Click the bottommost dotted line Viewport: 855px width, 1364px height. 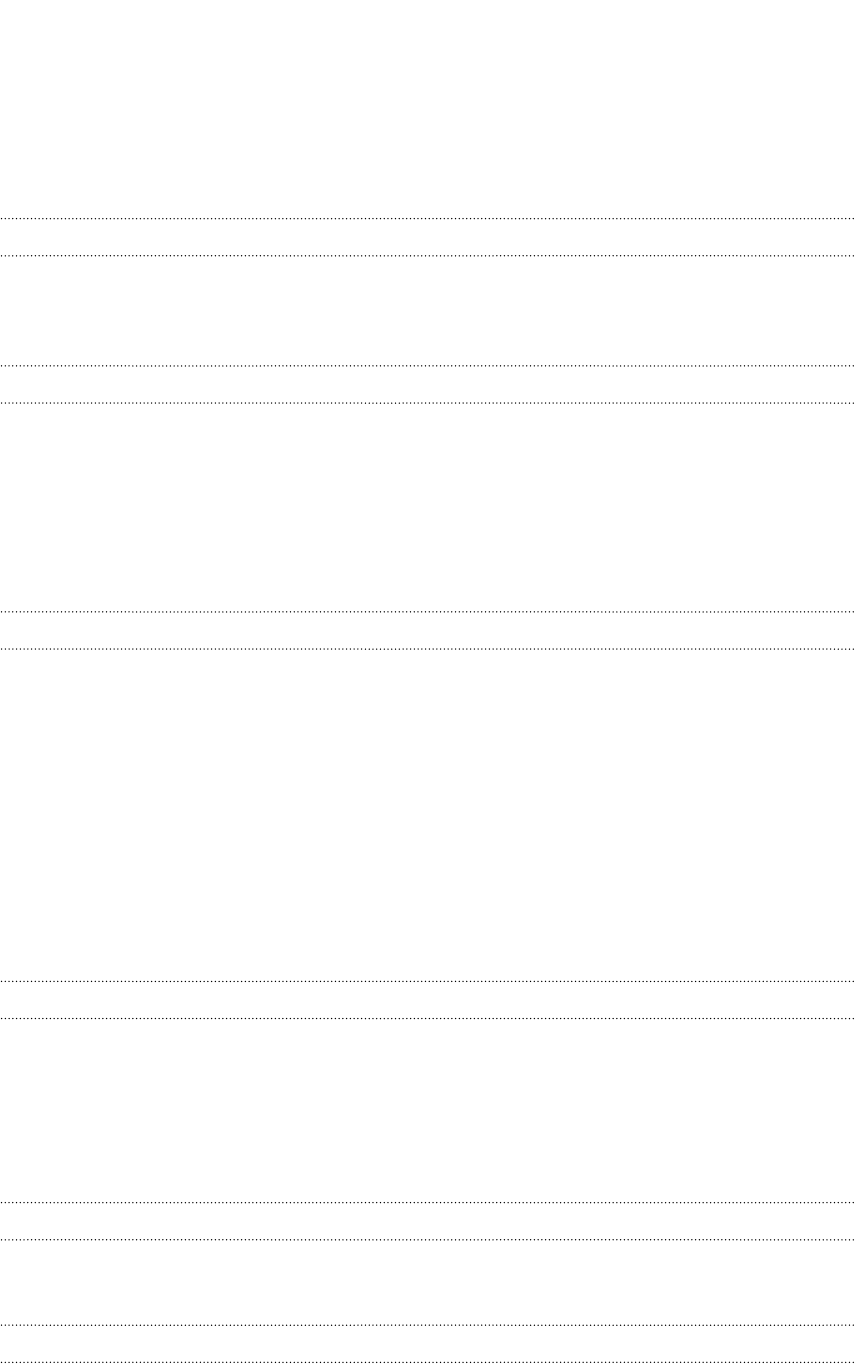pos(427,1363)
